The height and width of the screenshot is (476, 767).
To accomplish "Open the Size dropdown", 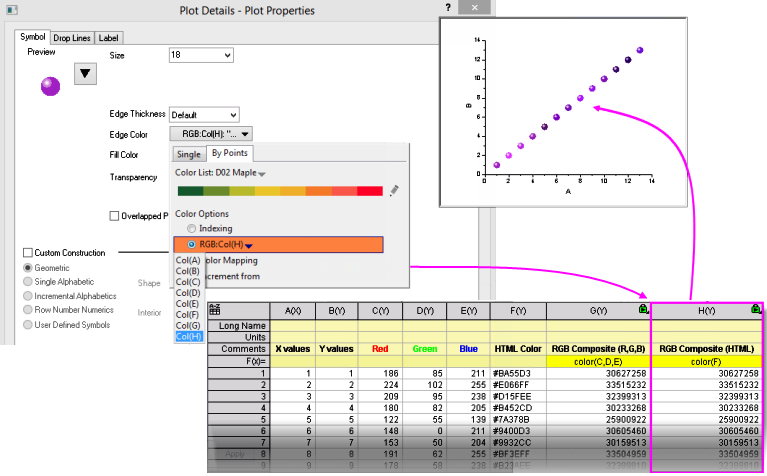I will (x=200, y=55).
